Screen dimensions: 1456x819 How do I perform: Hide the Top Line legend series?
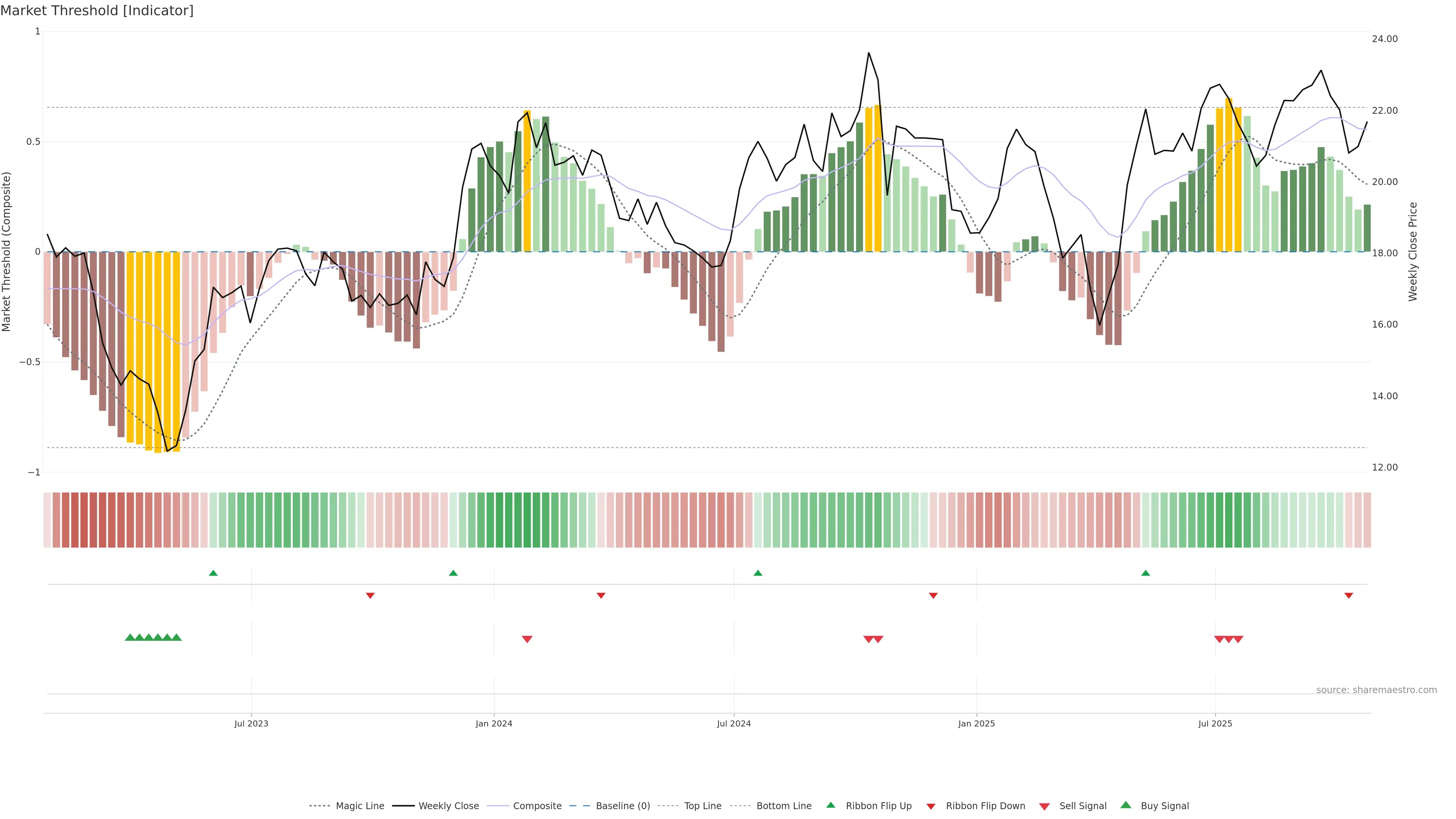[x=703, y=806]
